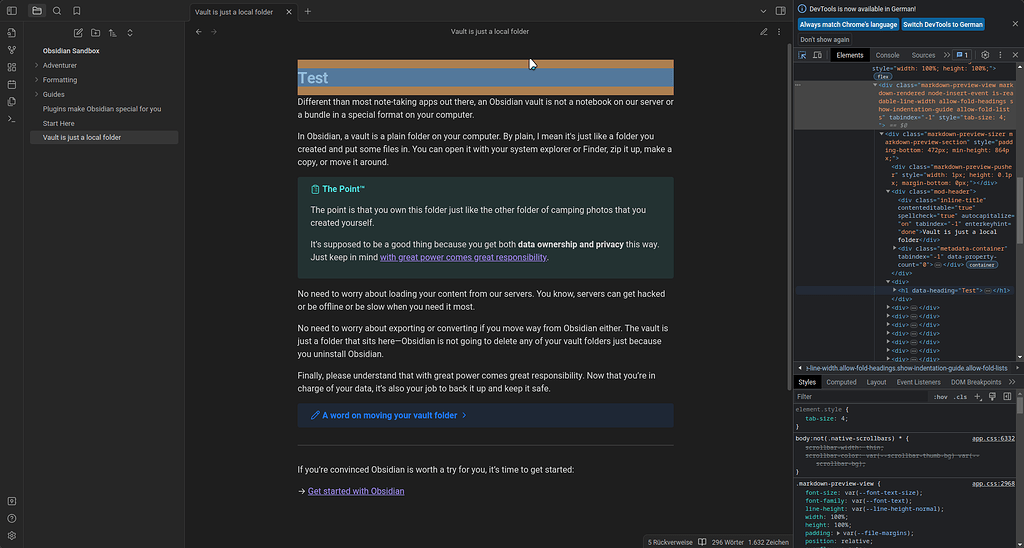Activate DevTools inspect element picker
Image resolution: width=1024 pixels, height=548 pixels.
coord(803,56)
